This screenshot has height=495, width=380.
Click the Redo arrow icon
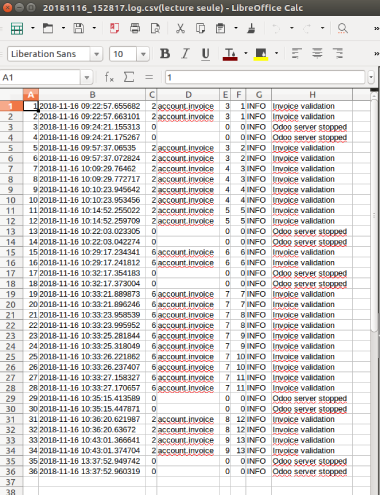point(307,28)
